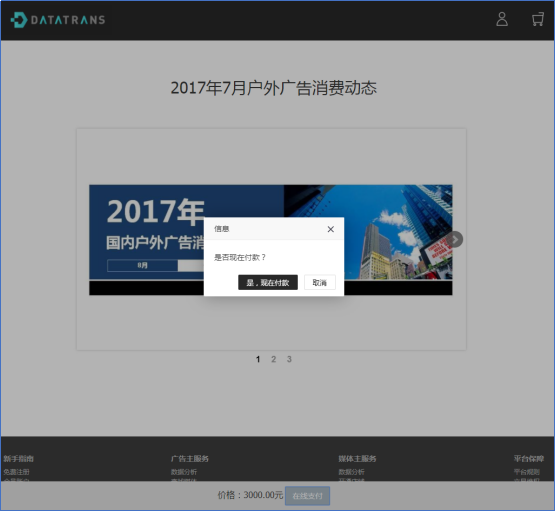The width and height of the screenshot is (556, 511).
Task: Go to slide page 1
Action: [258, 359]
